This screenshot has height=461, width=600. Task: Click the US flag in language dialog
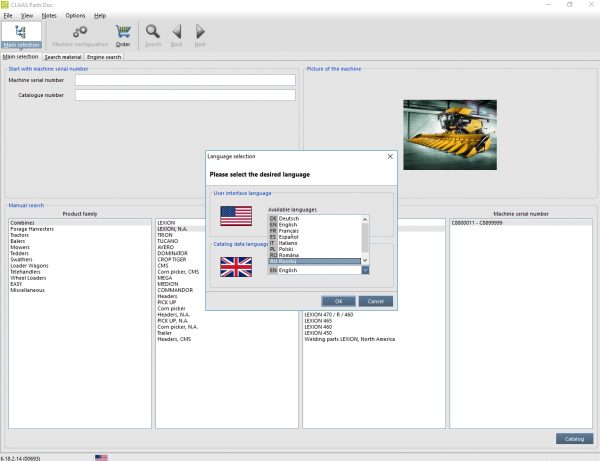(x=236, y=216)
